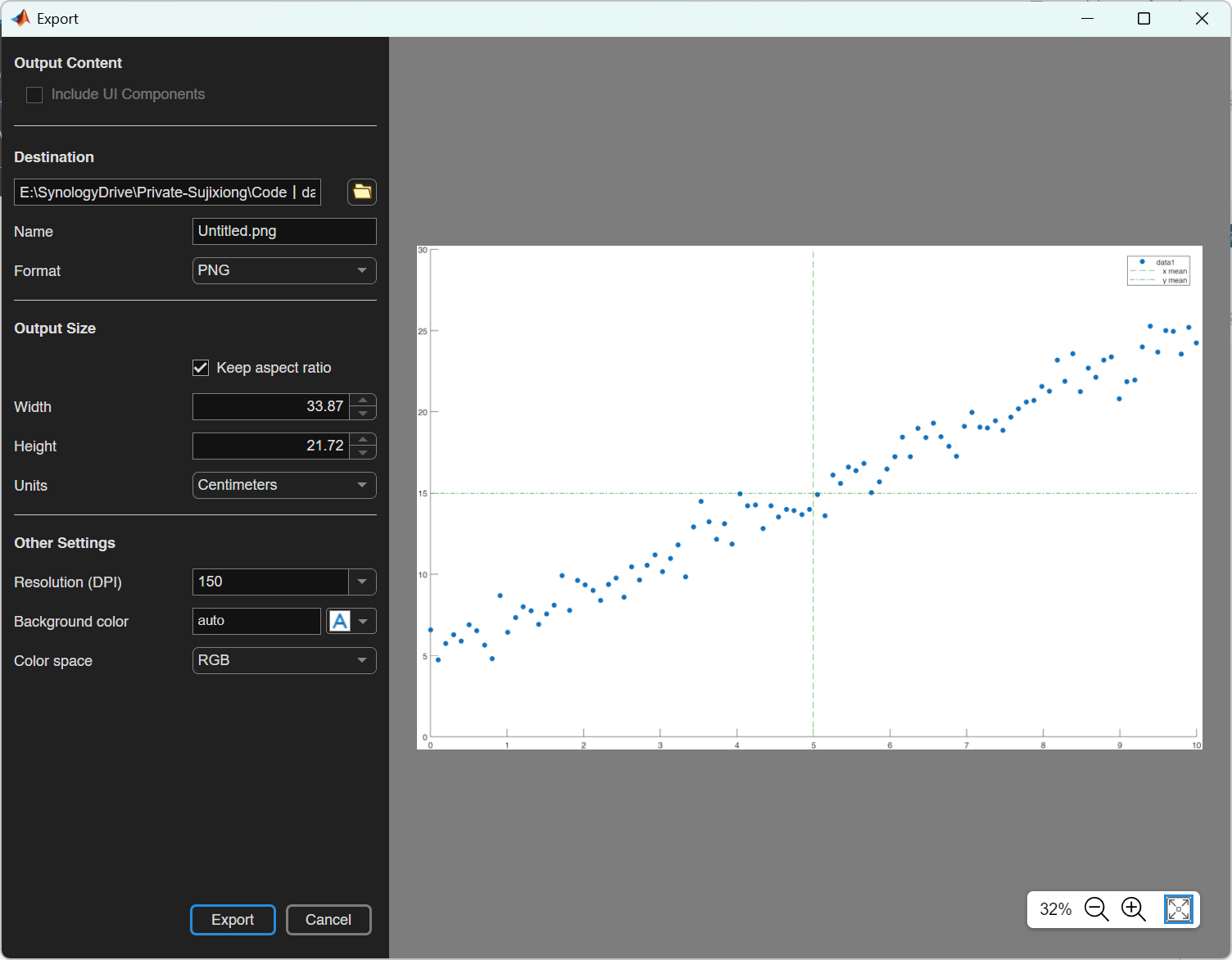The height and width of the screenshot is (960, 1232).
Task: Click the Resolution value 150 field
Action: click(x=270, y=582)
